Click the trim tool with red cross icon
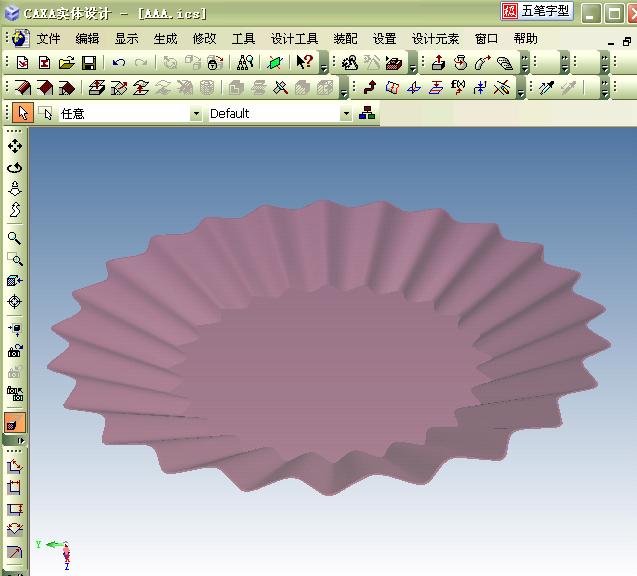 (280, 87)
